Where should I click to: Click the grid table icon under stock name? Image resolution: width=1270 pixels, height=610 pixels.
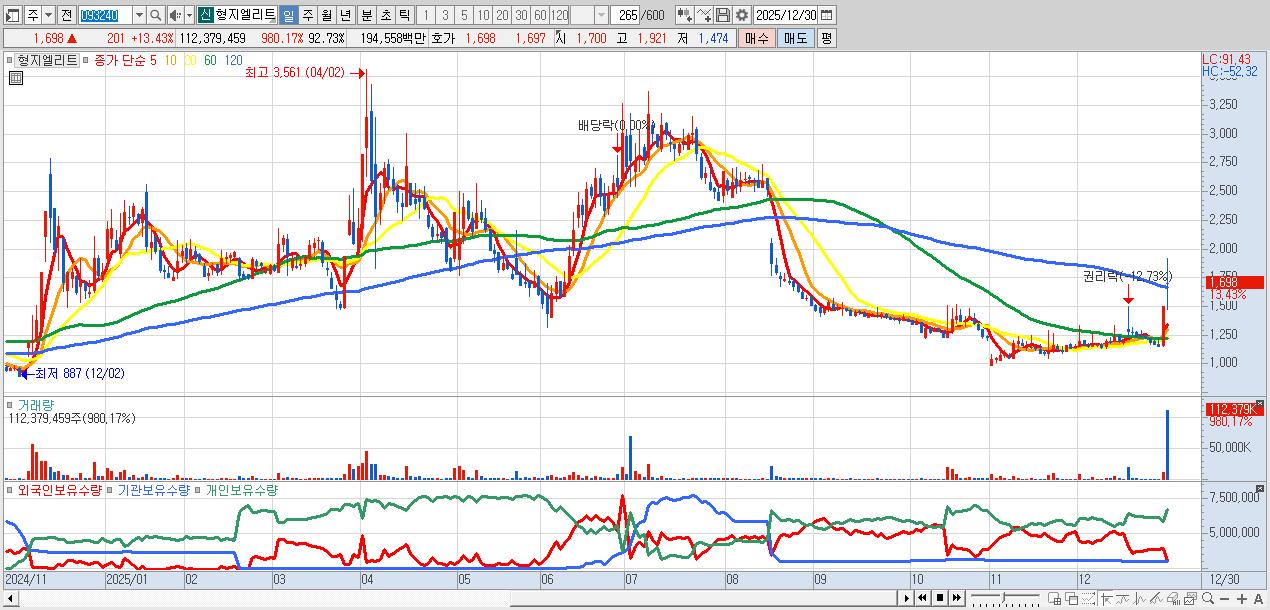point(15,77)
